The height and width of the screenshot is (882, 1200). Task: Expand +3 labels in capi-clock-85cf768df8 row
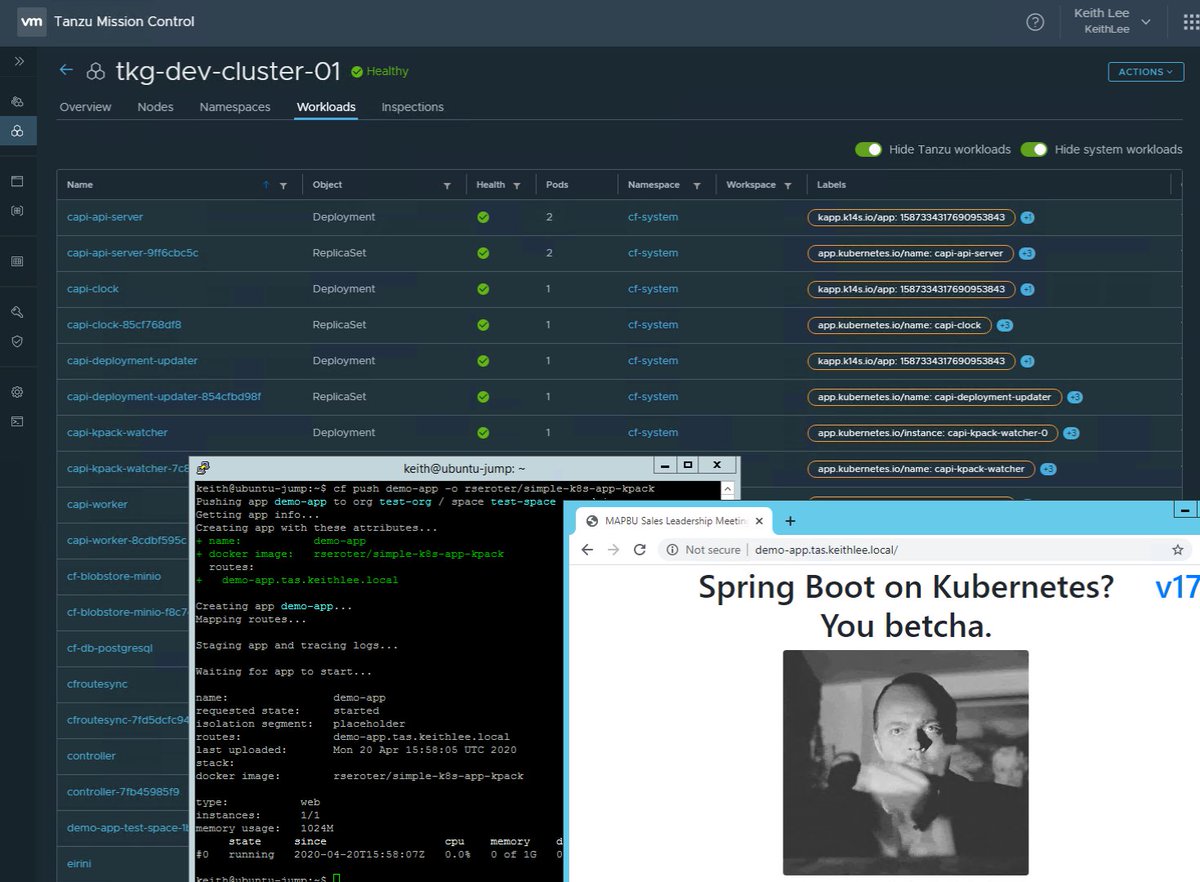(1005, 325)
